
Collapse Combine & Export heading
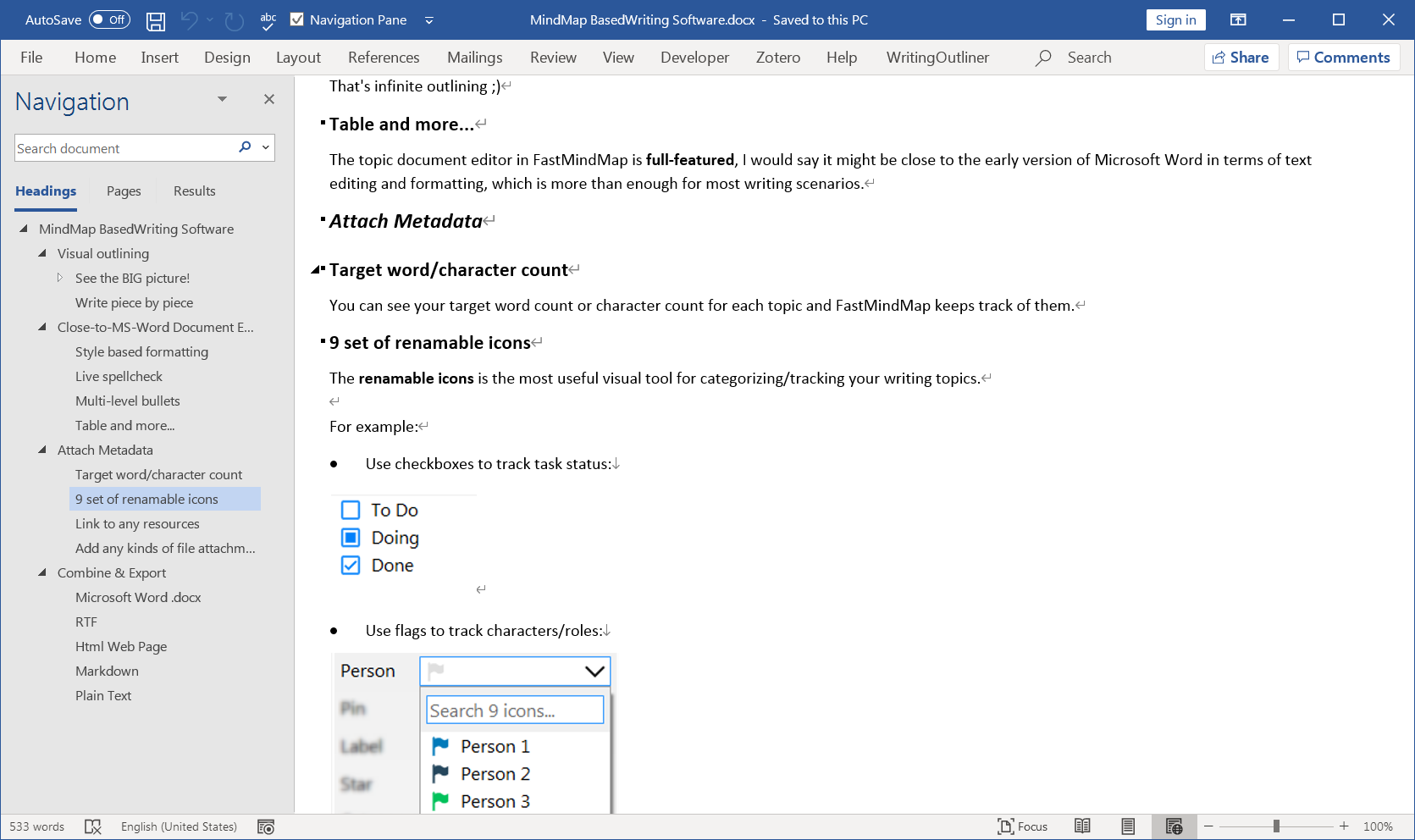(x=42, y=572)
